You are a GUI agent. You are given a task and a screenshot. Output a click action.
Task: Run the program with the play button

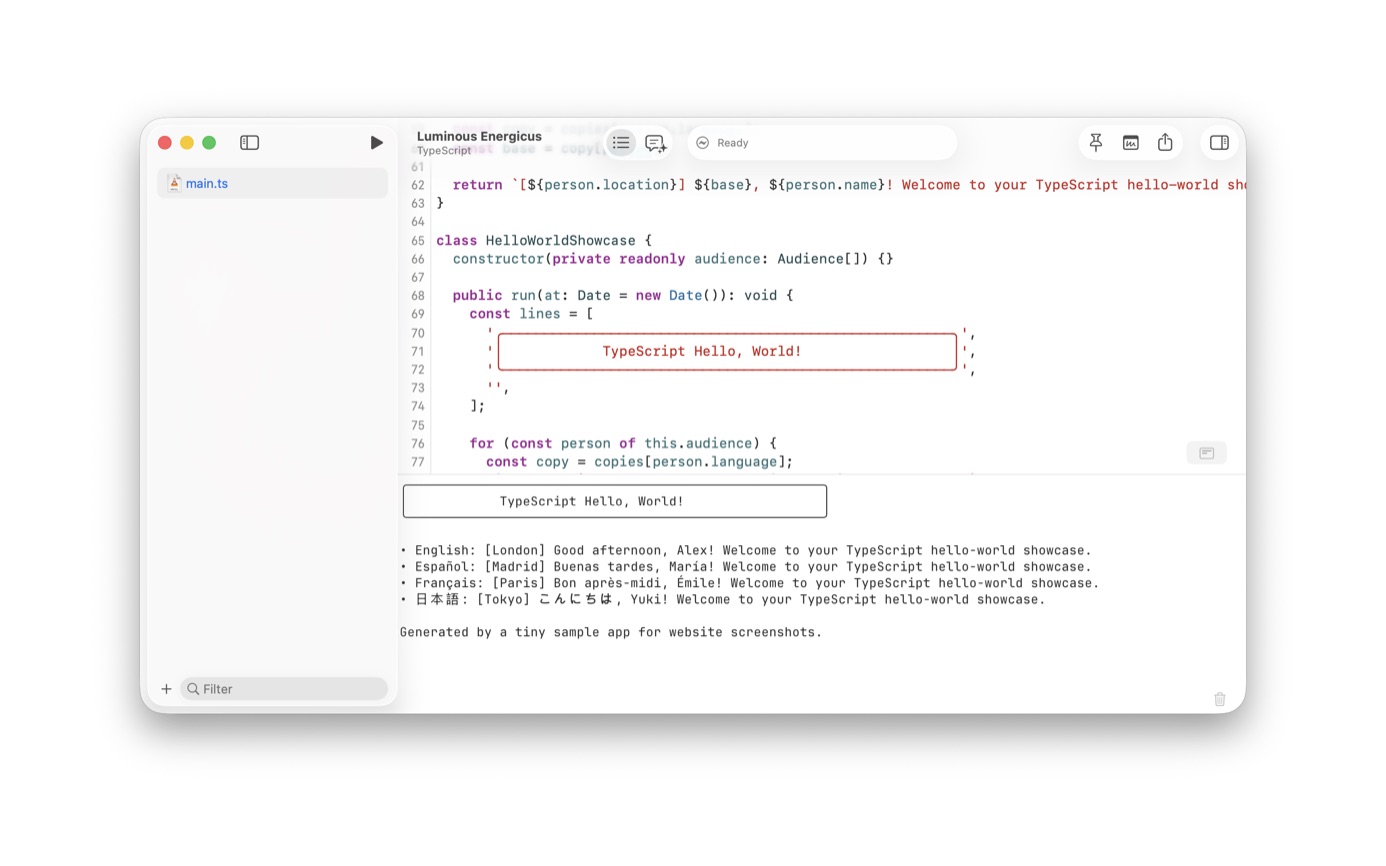[376, 143]
